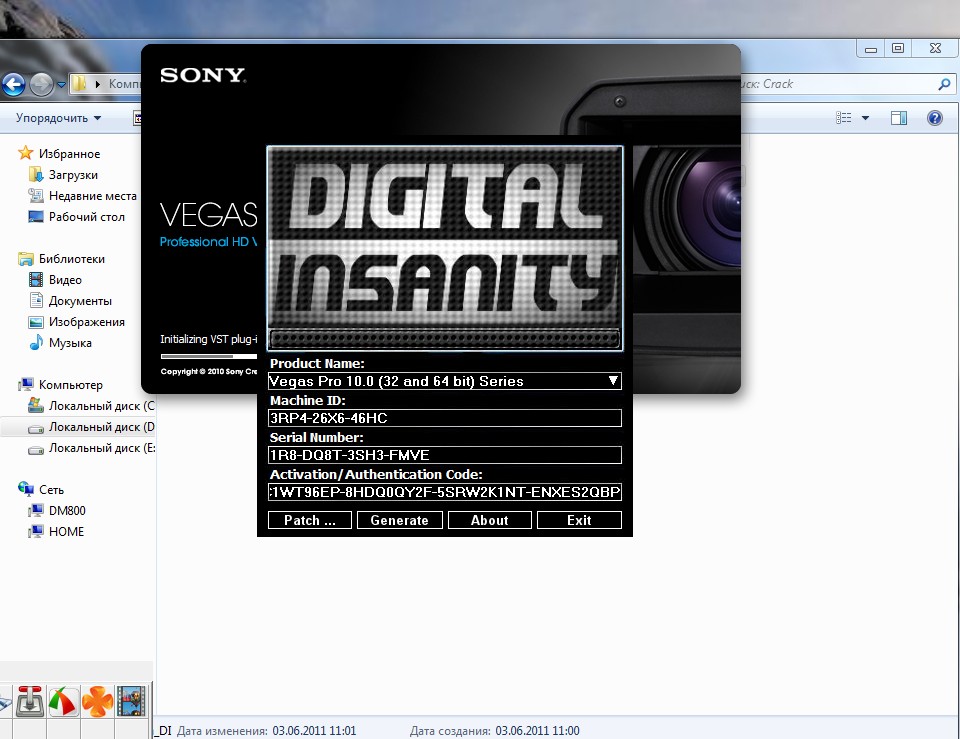Open Рабочий стол in sidebar
This screenshot has width=960, height=739.
coord(77,217)
